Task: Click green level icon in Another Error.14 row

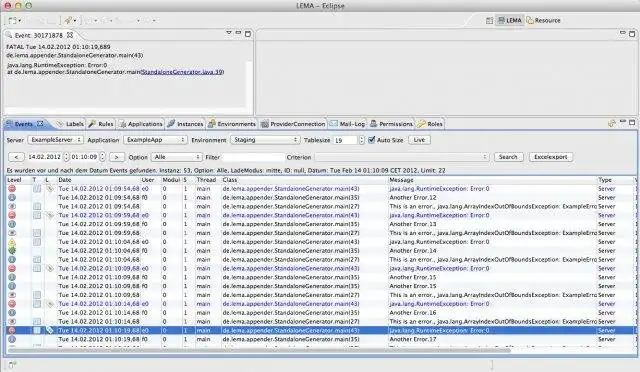Action: click(x=12, y=251)
